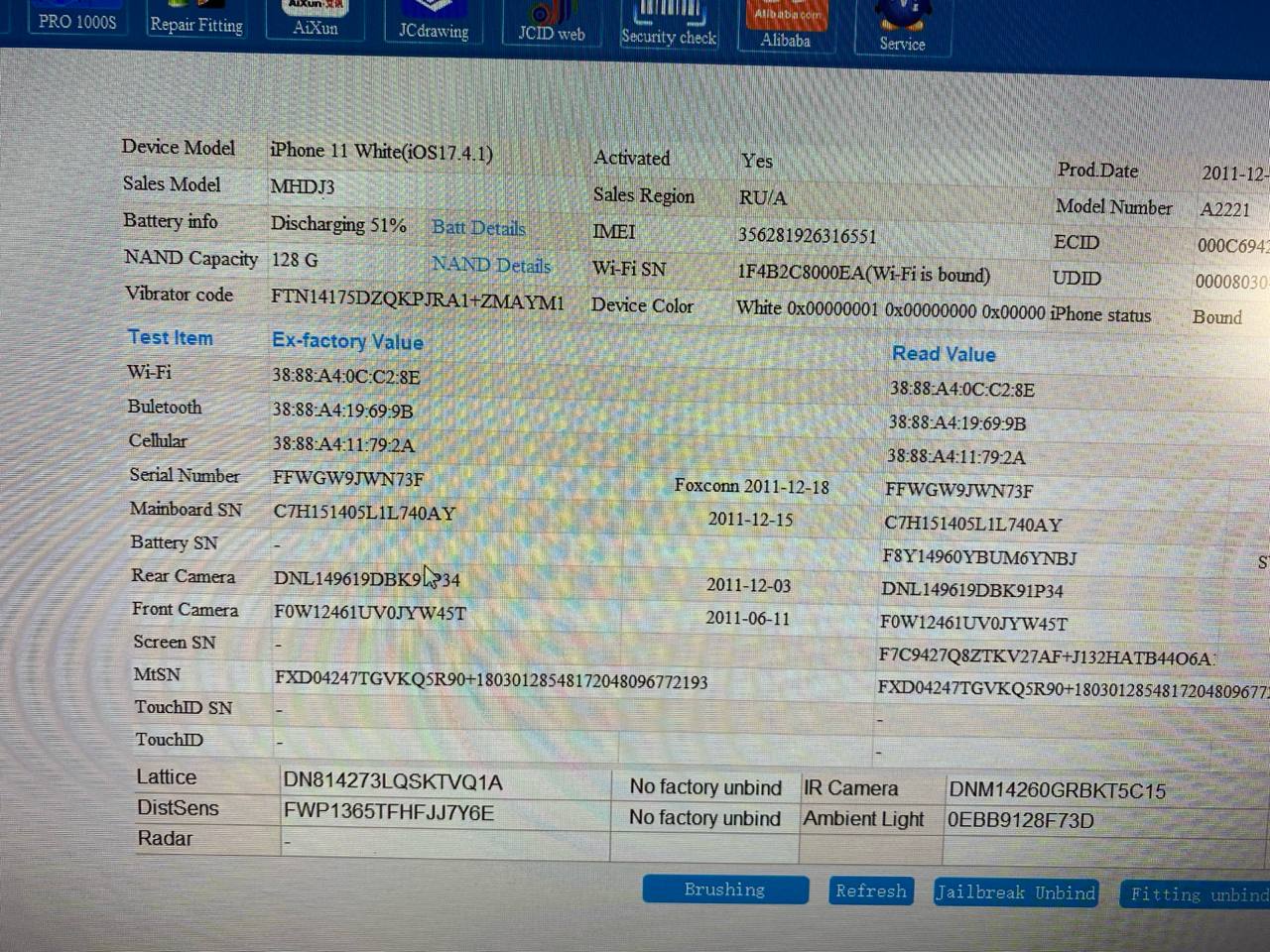Select IR Camera value DNM14260GRBKT5C15
Screen dimensions: 1270x952
[1057, 790]
